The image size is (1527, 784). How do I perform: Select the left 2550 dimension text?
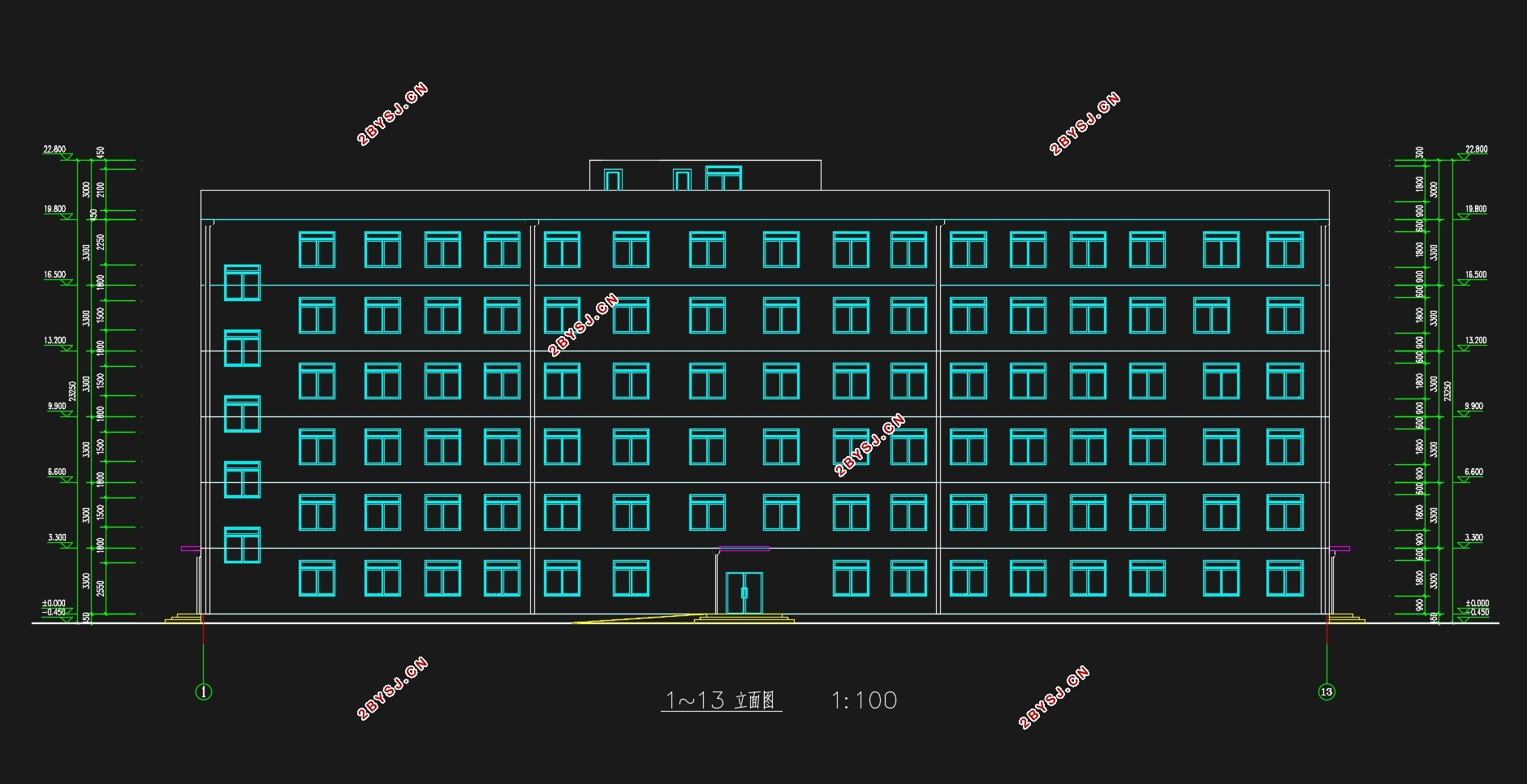(x=101, y=588)
